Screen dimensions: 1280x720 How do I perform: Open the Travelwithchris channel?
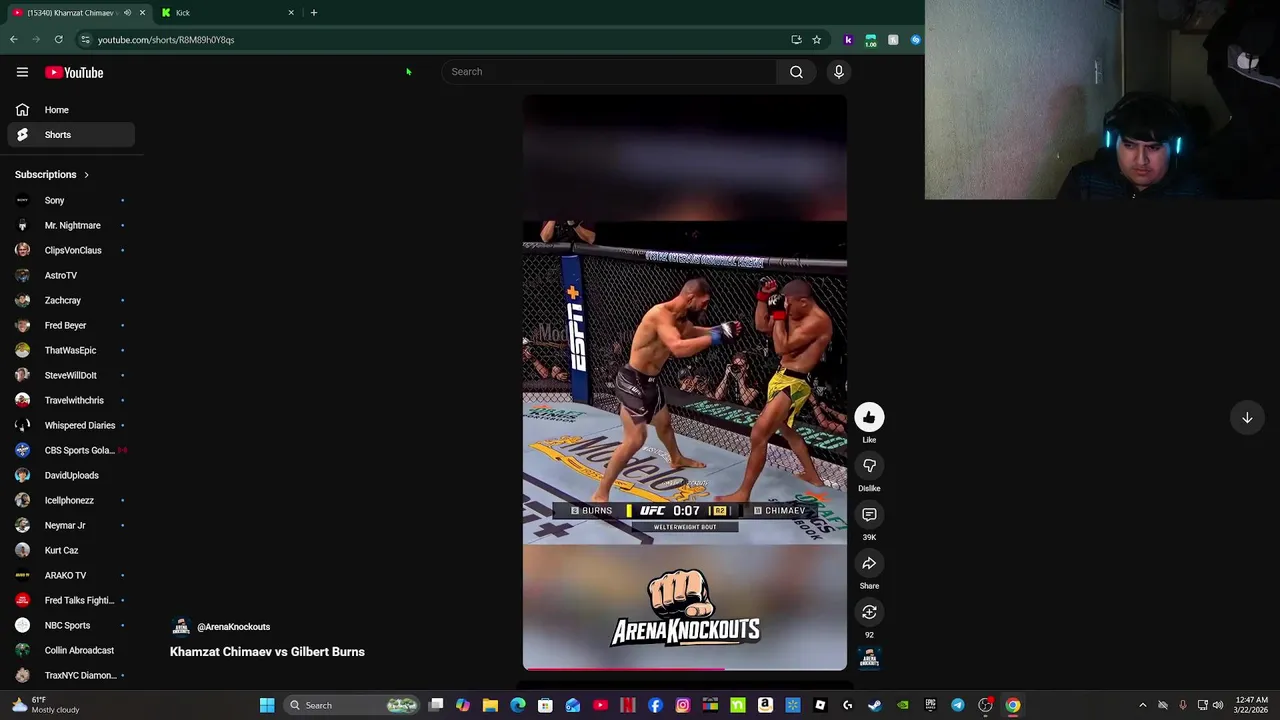[71, 400]
